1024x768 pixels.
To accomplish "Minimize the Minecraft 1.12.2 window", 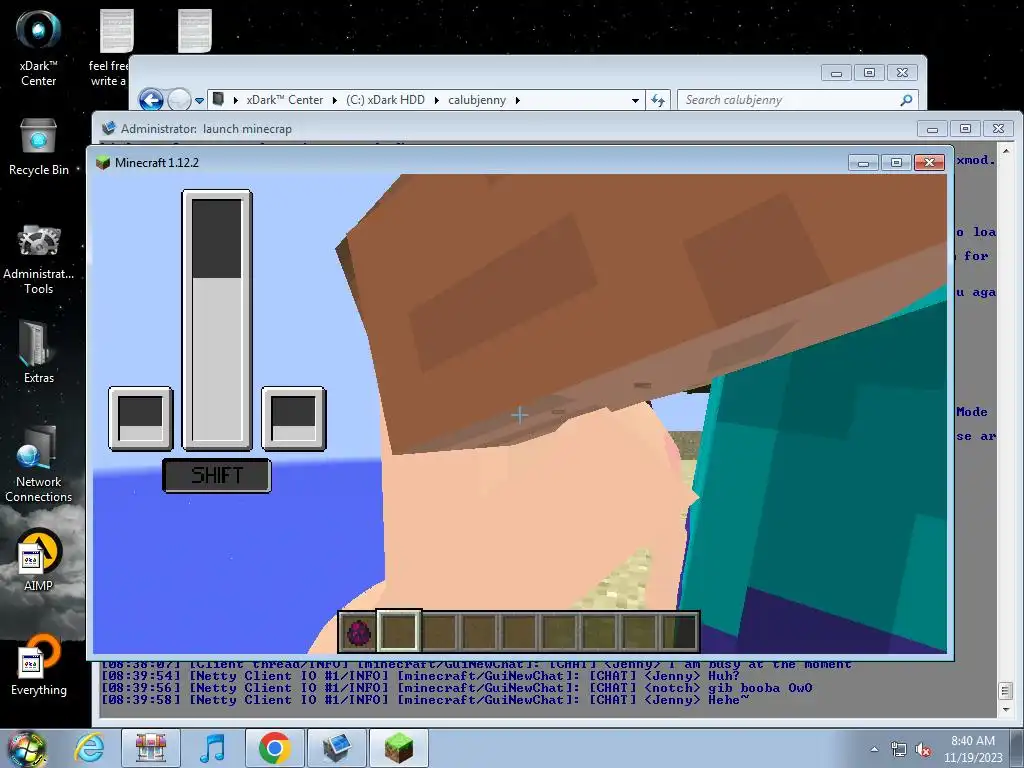I will tap(863, 163).
